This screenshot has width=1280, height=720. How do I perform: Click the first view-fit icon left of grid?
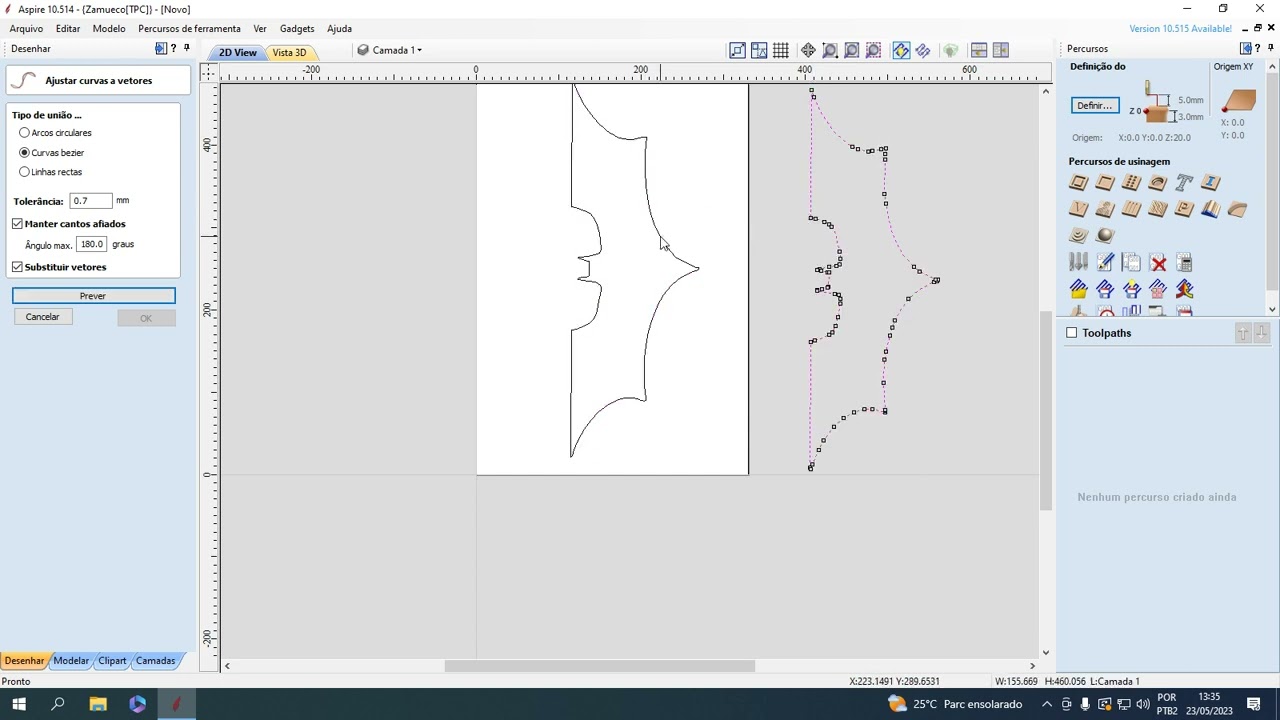tap(737, 50)
